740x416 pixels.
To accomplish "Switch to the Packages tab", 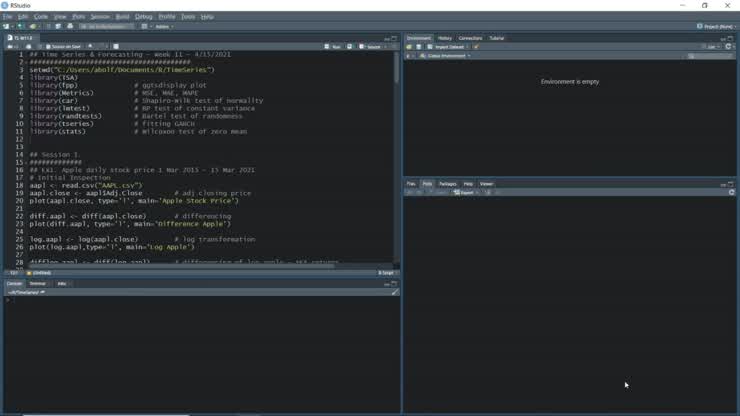I will (447, 184).
